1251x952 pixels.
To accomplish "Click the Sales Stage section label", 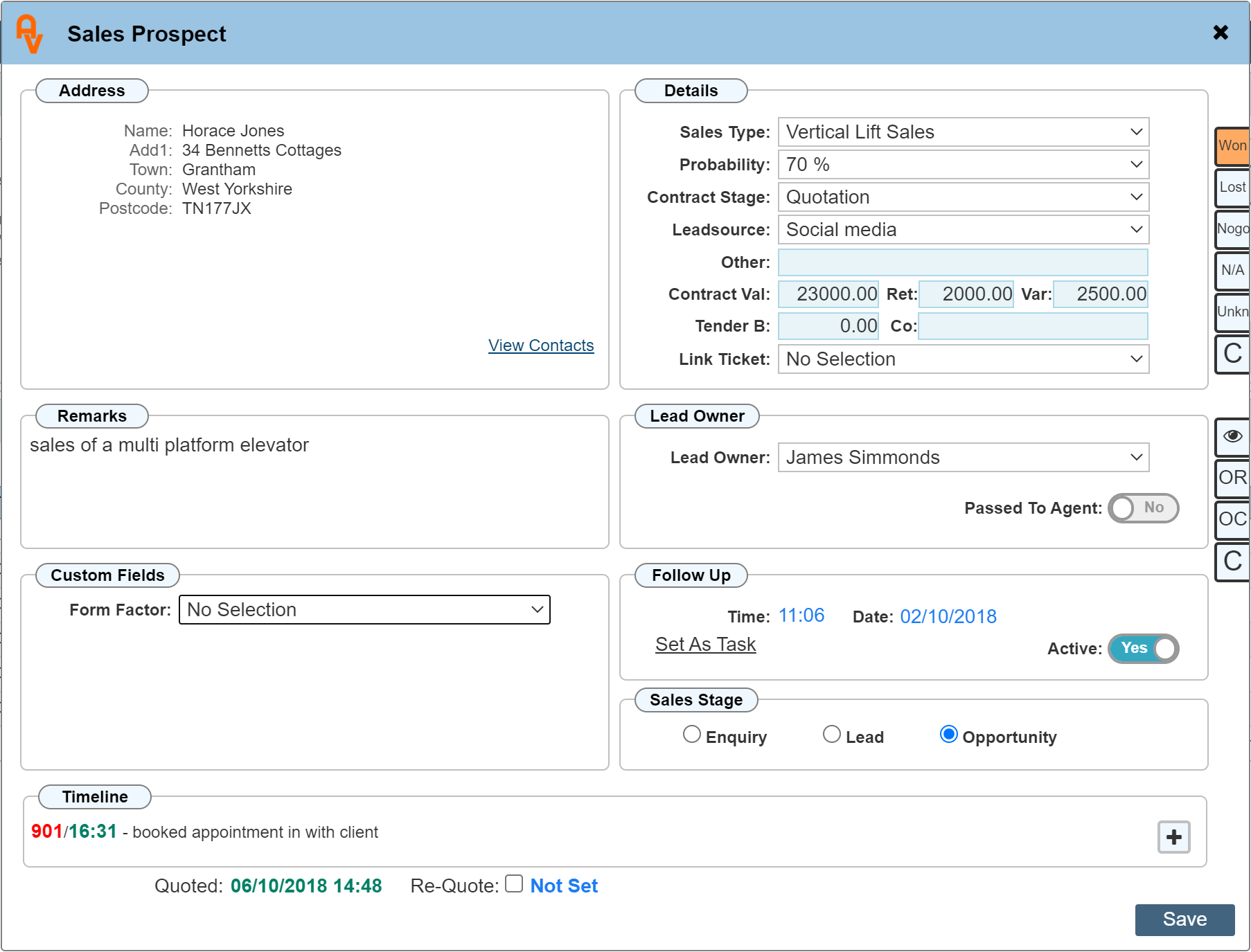I will click(x=696, y=700).
